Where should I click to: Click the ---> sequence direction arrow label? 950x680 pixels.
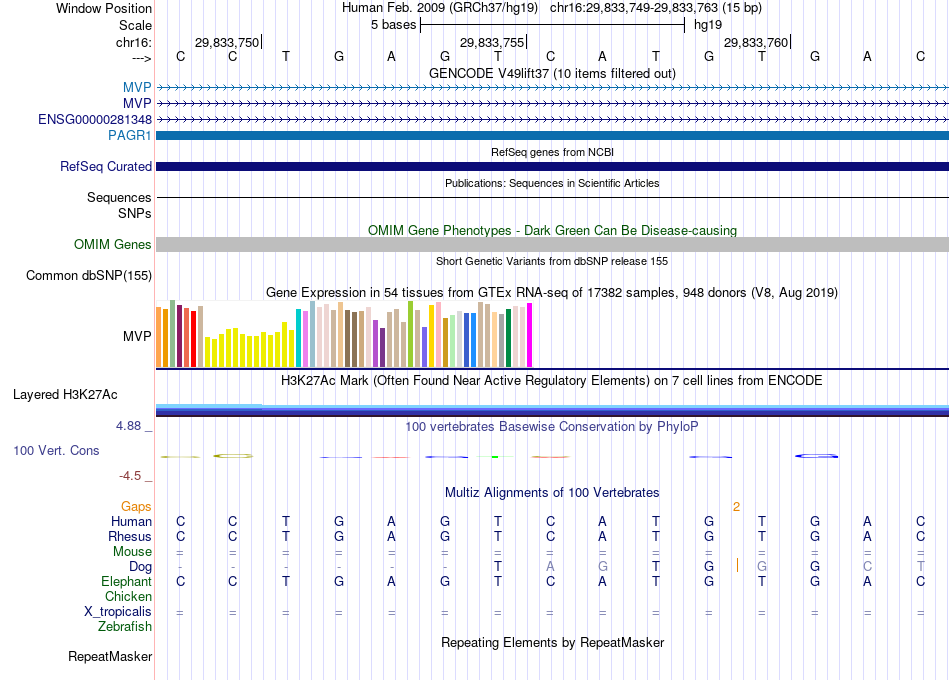coord(142,58)
